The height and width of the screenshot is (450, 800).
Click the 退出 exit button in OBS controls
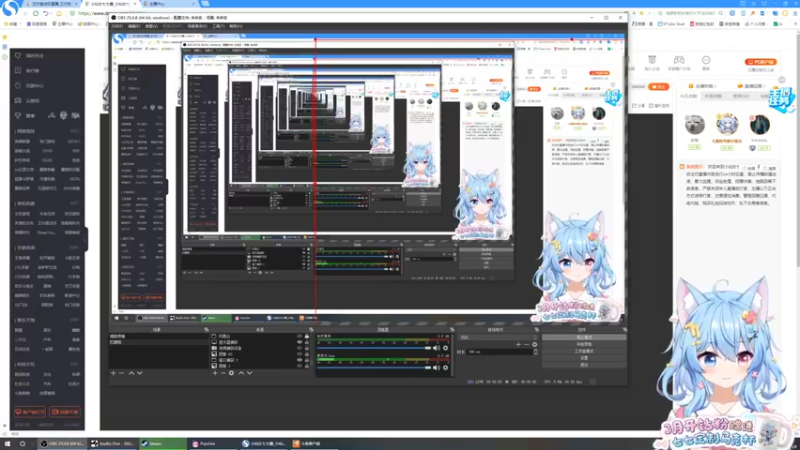(x=584, y=365)
